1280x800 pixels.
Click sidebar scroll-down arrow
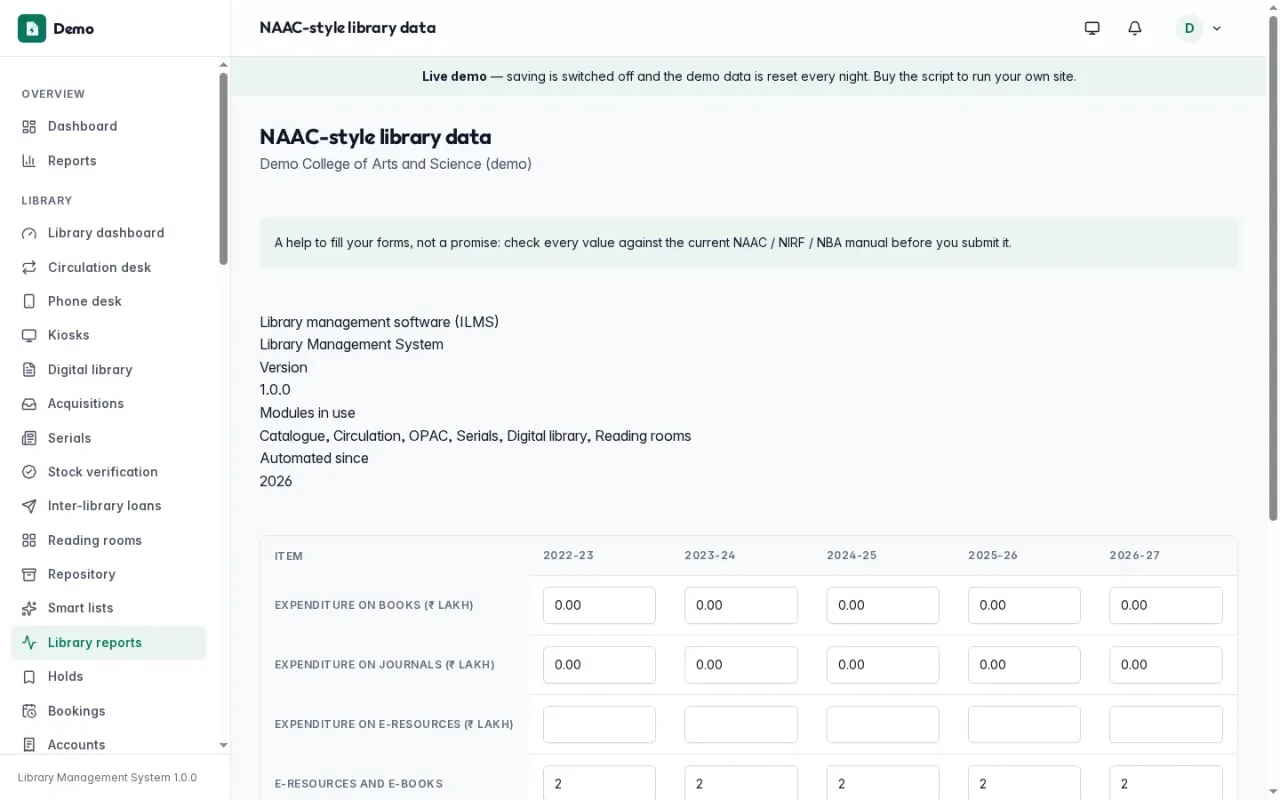pyautogui.click(x=223, y=745)
